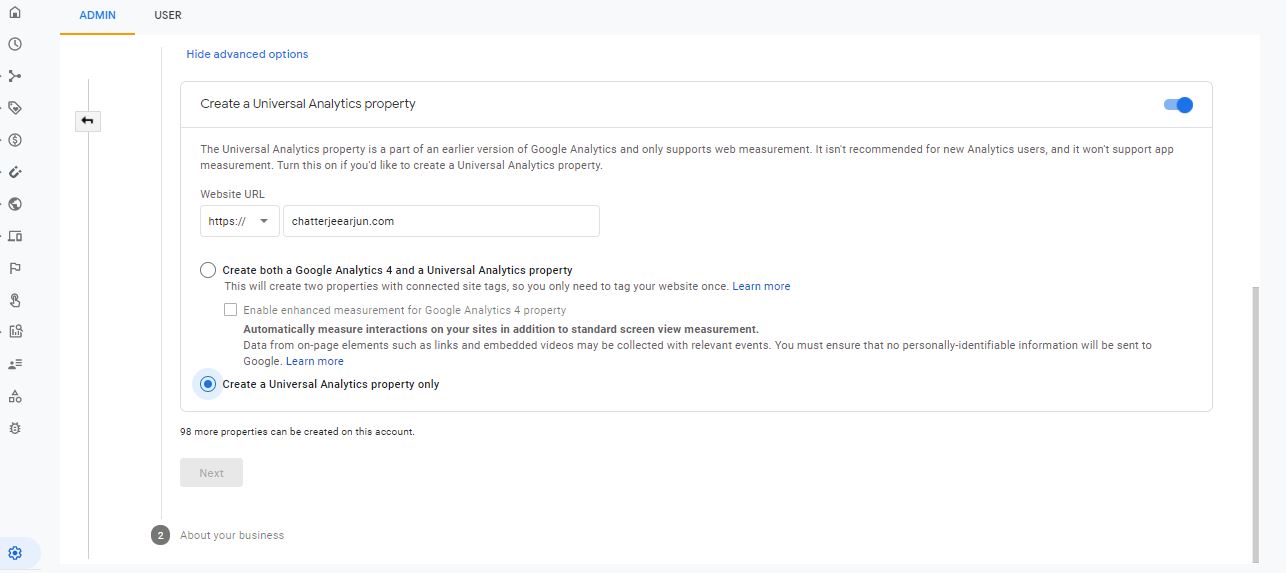This screenshot has width=1286, height=573.
Task: Open the DebugView bug icon in sidebar
Action: (15, 428)
